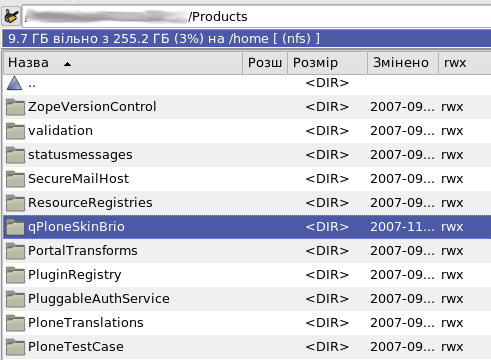Click the <DIR> size of PloneTranslations row

click(327, 323)
